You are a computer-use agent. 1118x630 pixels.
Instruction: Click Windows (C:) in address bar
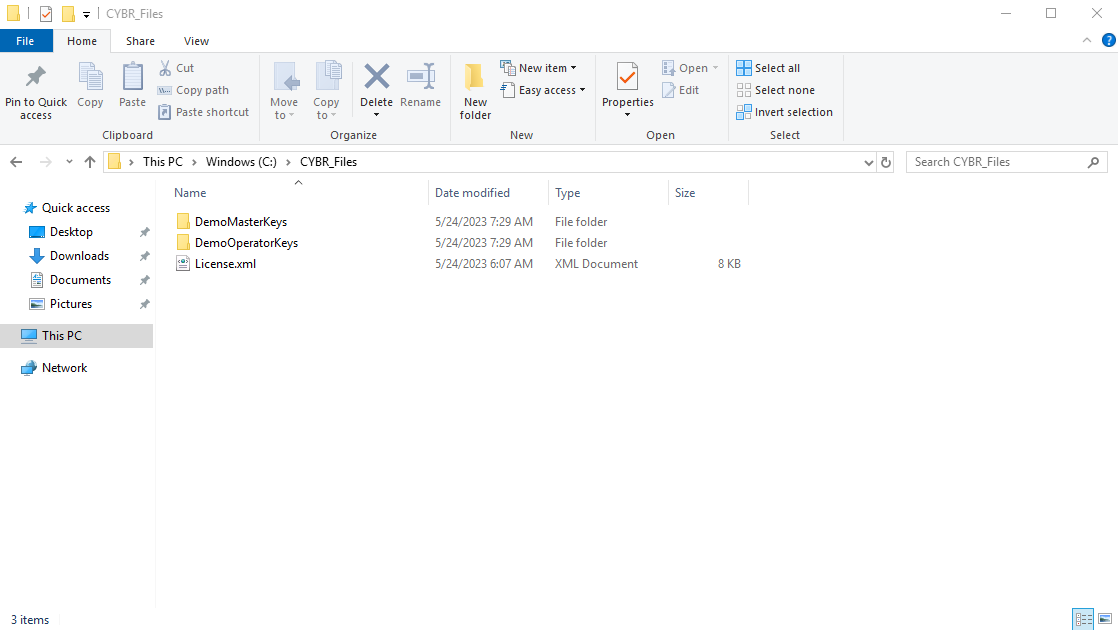pyautogui.click(x=241, y=162)
